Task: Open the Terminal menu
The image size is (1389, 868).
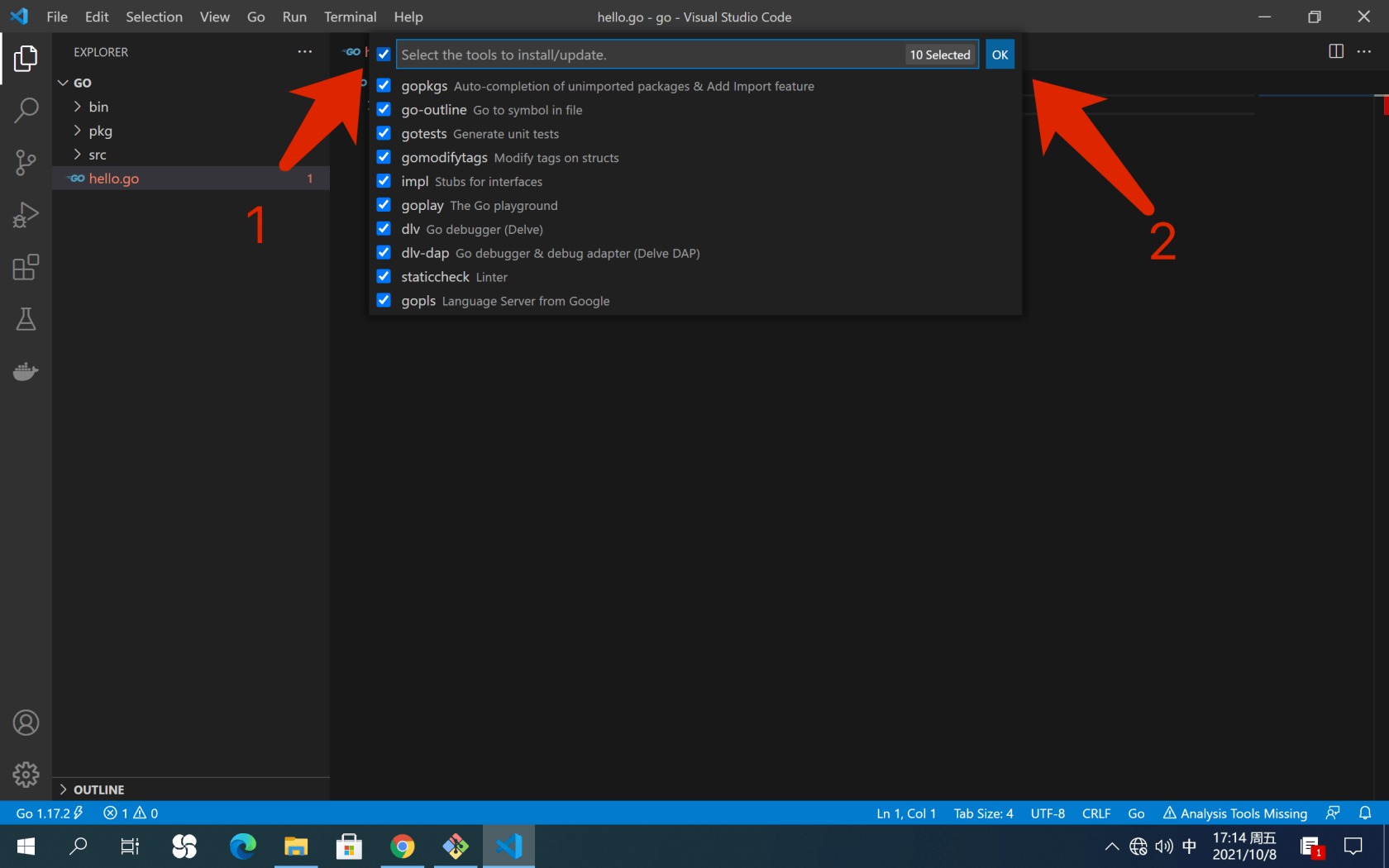Action: click(x=350, y=17)
